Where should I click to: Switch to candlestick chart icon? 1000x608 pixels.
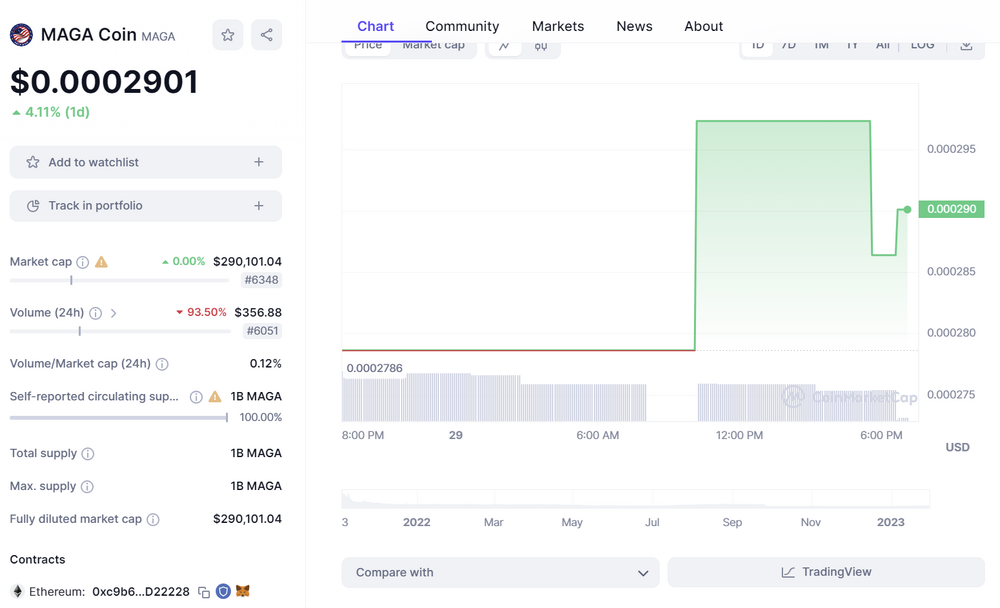541,46
